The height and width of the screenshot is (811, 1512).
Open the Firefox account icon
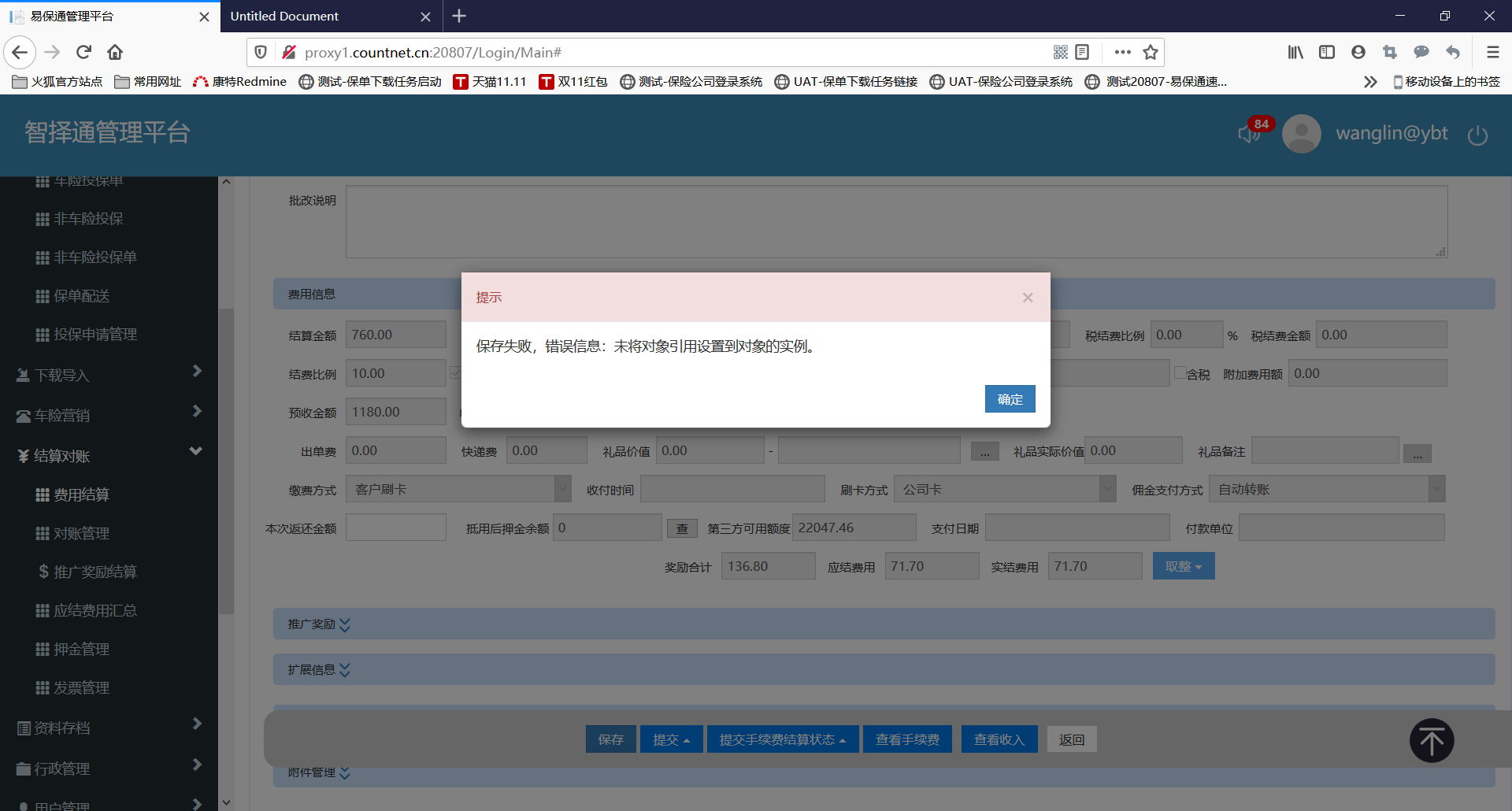click(x=1358, y=52)
